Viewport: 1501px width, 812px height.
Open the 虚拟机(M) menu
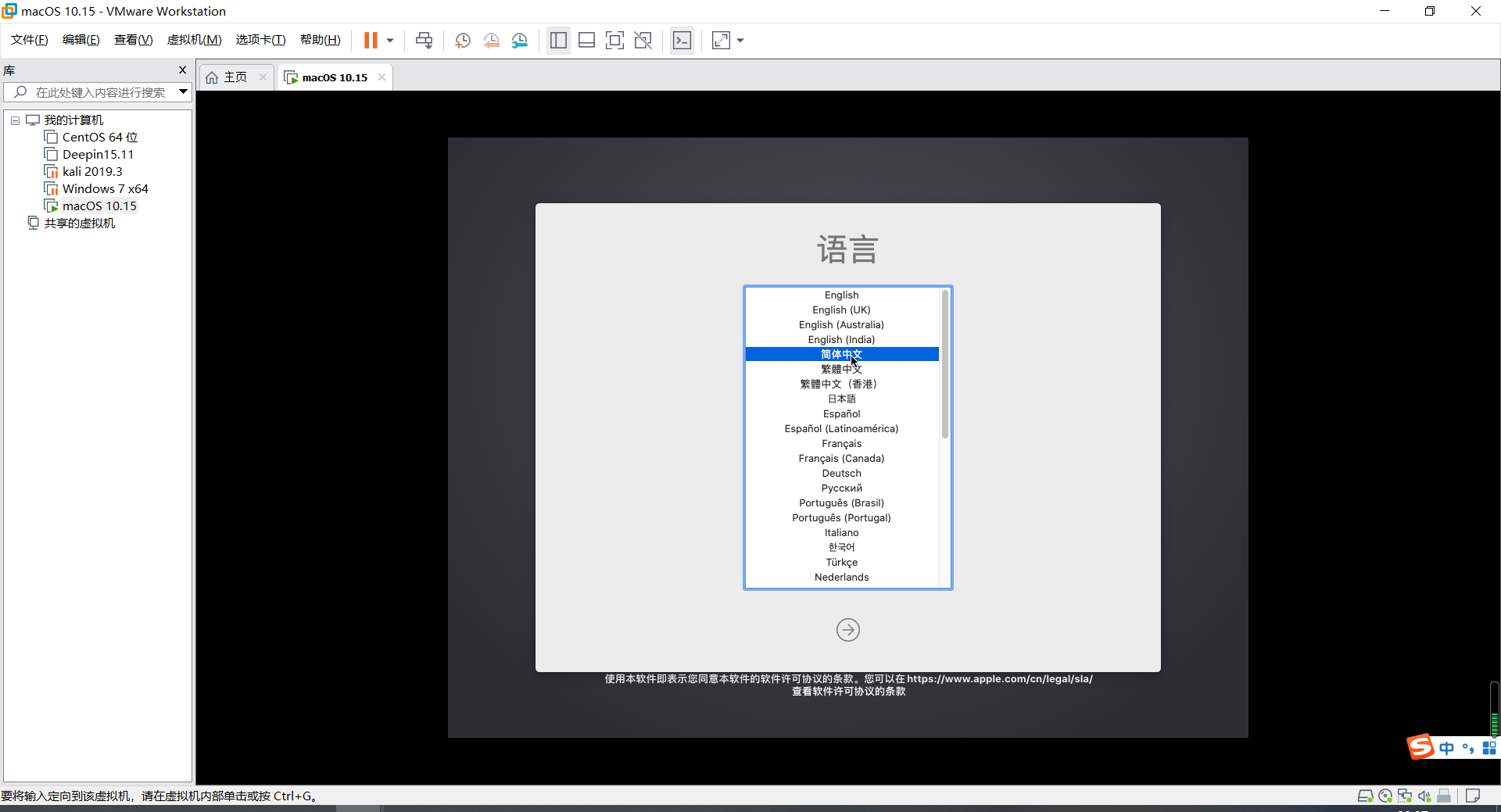195,40
